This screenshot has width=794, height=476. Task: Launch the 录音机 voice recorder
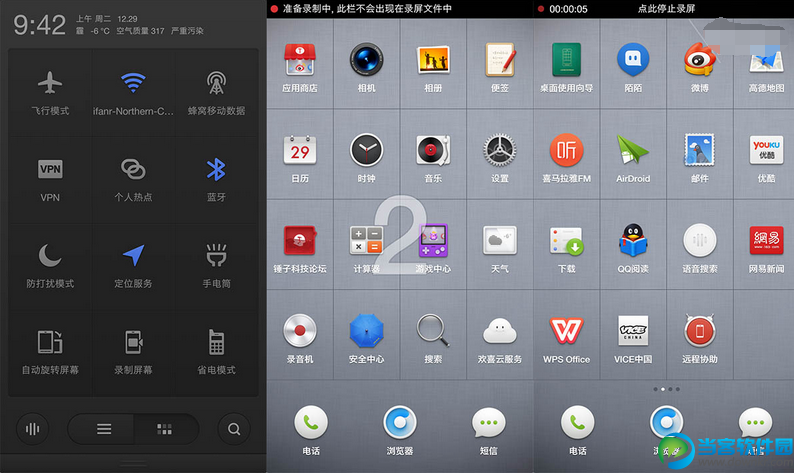300,331
